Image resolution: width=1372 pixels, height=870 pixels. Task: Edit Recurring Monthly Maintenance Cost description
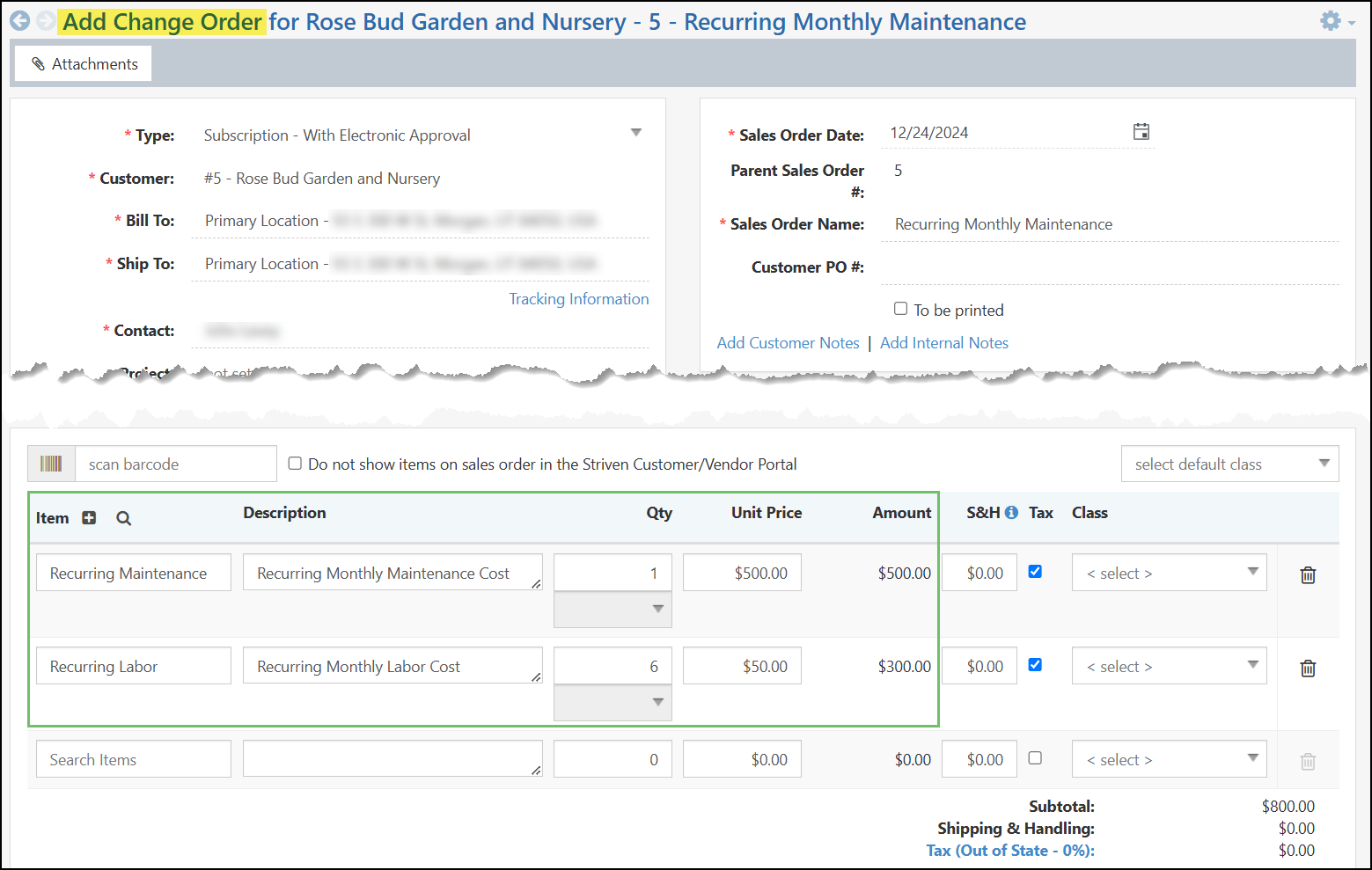[x=393, y=572]
